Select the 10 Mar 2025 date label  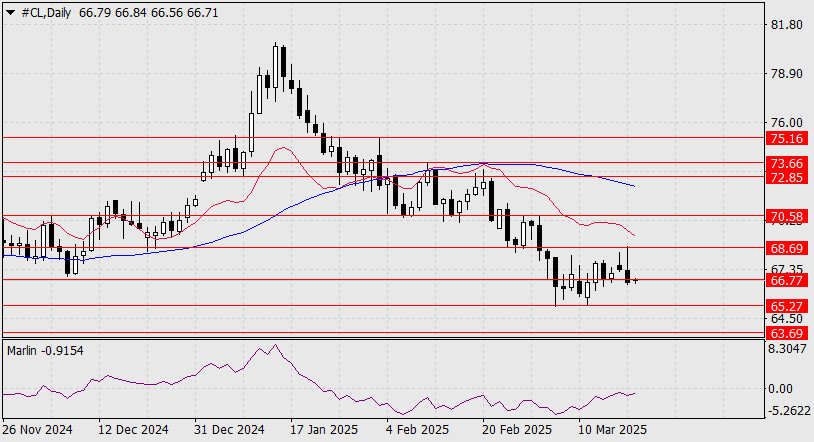coord(613,430)
